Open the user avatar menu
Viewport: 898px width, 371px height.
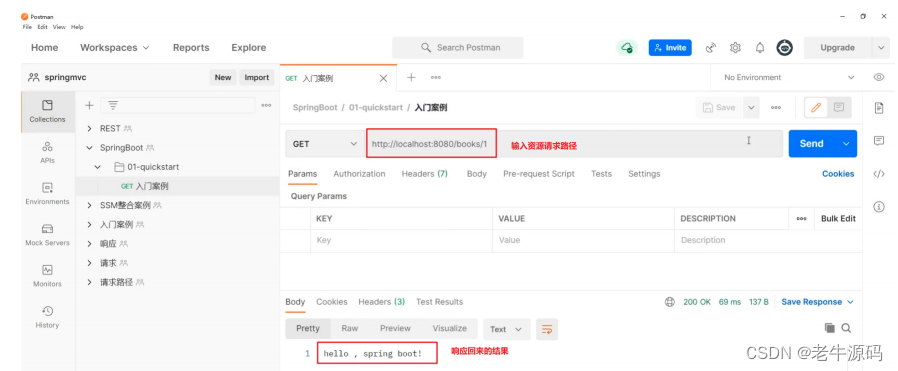[785, 48]
